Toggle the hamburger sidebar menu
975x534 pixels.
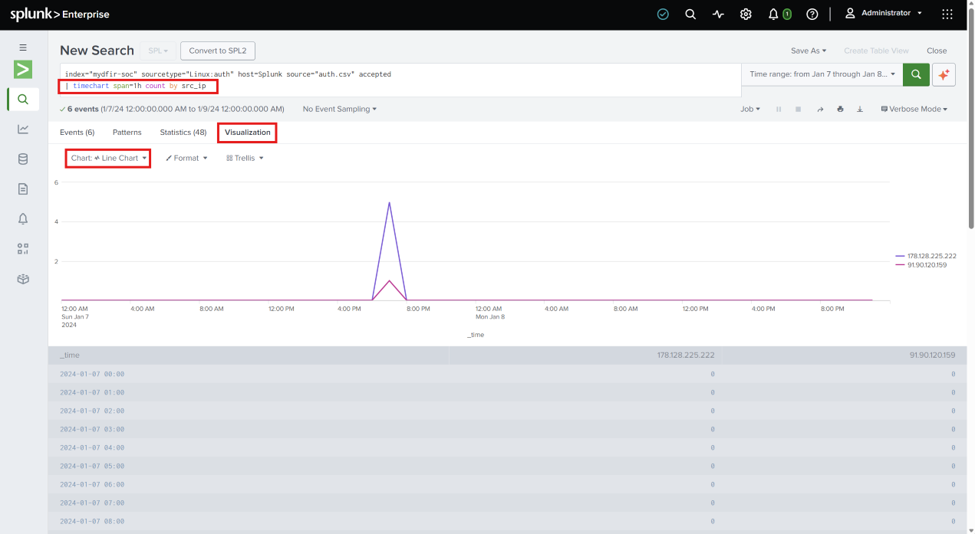click(23, 47)
